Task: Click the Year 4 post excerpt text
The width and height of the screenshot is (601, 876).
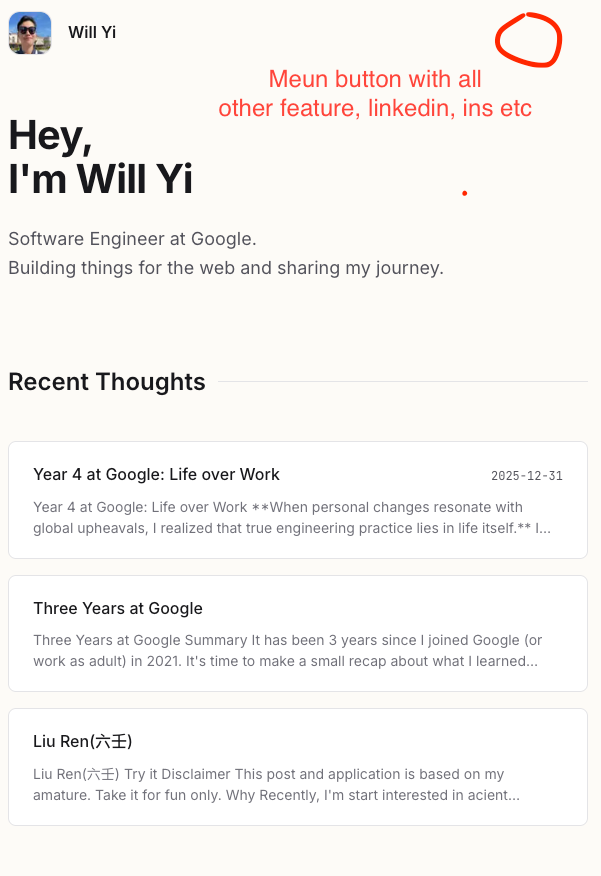Action: tap(290, 518)
